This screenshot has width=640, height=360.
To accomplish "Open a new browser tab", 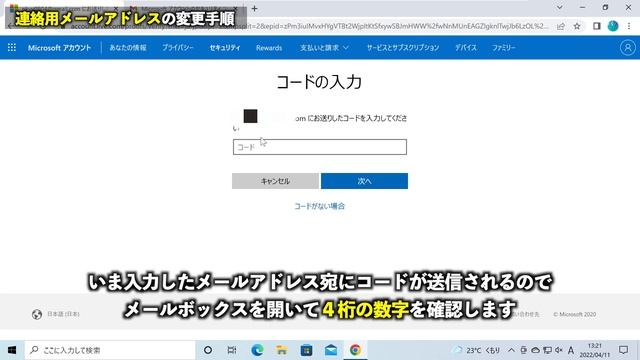I will pos(254,8).
